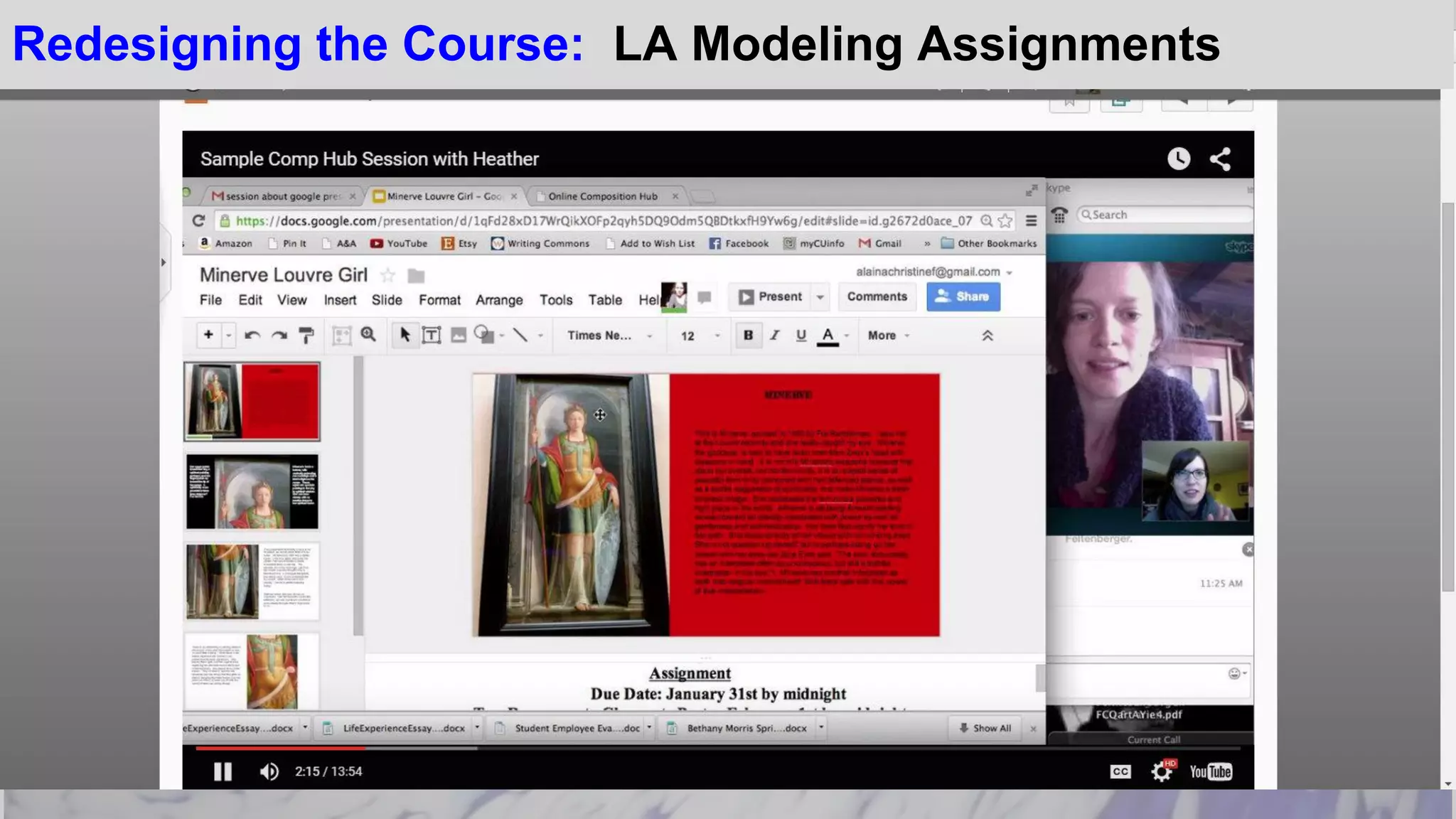The image size is (1456, 819).
Task: Open the Amazon bookmark
Action: tap(225, 243)
